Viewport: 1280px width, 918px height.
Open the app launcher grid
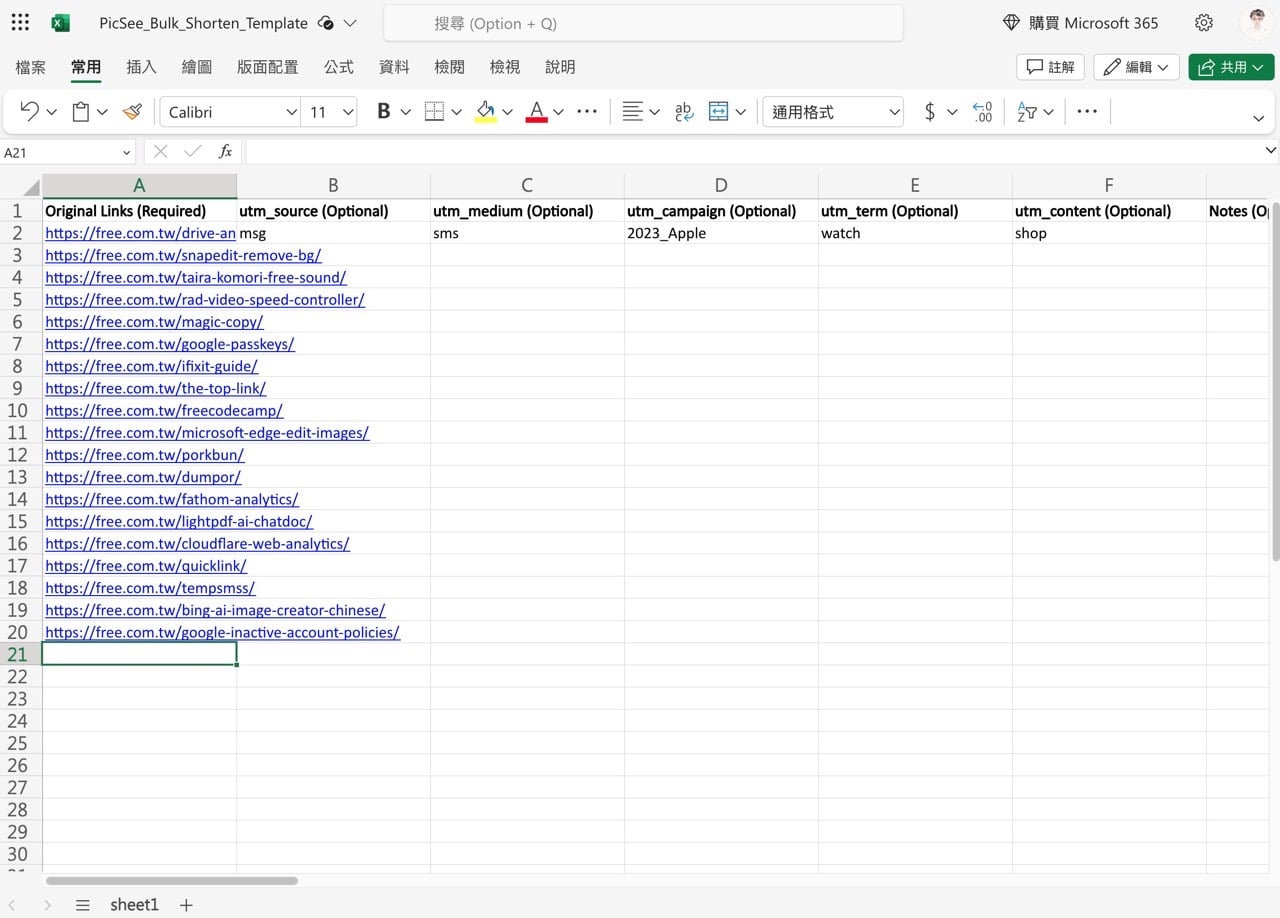(20, 22)
